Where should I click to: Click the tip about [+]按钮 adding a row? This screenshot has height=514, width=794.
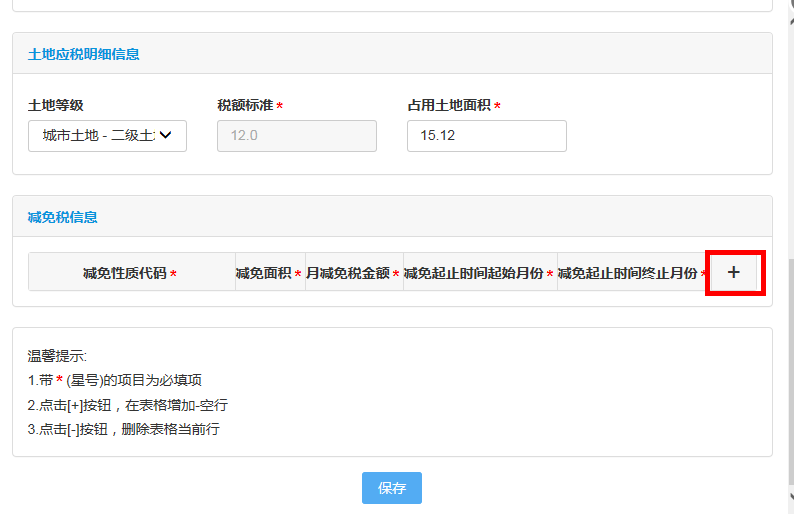128,405
